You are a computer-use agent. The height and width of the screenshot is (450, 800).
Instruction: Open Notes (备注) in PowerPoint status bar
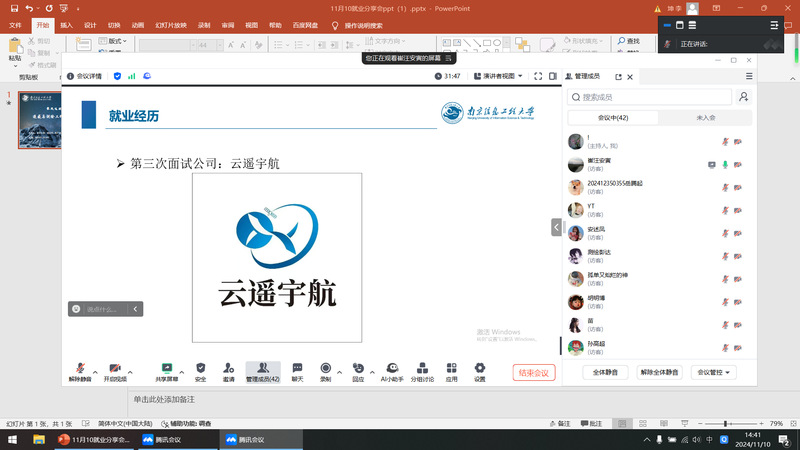click(560, 423)
